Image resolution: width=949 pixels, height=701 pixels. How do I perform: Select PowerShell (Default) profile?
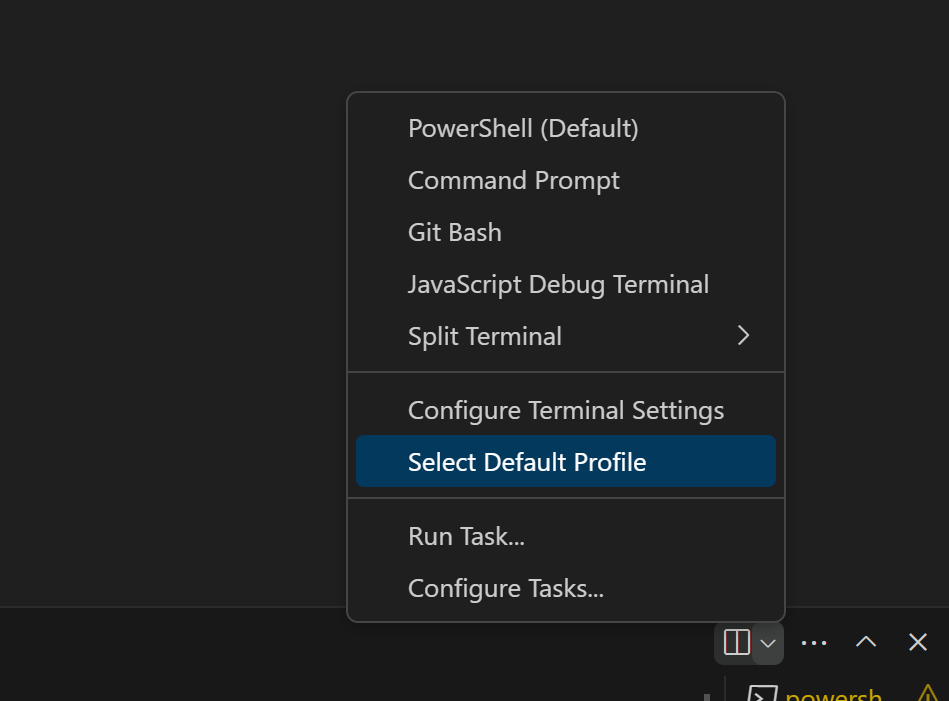523,128
